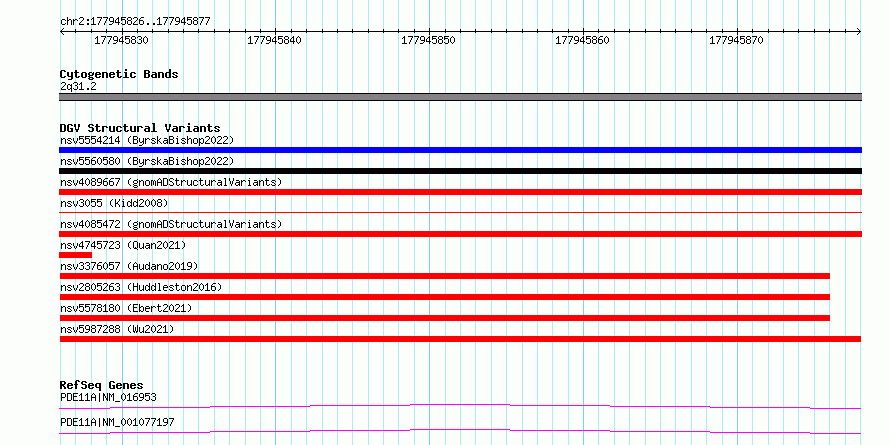Screen dimensions: 890x445
Task: Open the nsv3376057 (Audano2019) label
Action: coord(129,266)
